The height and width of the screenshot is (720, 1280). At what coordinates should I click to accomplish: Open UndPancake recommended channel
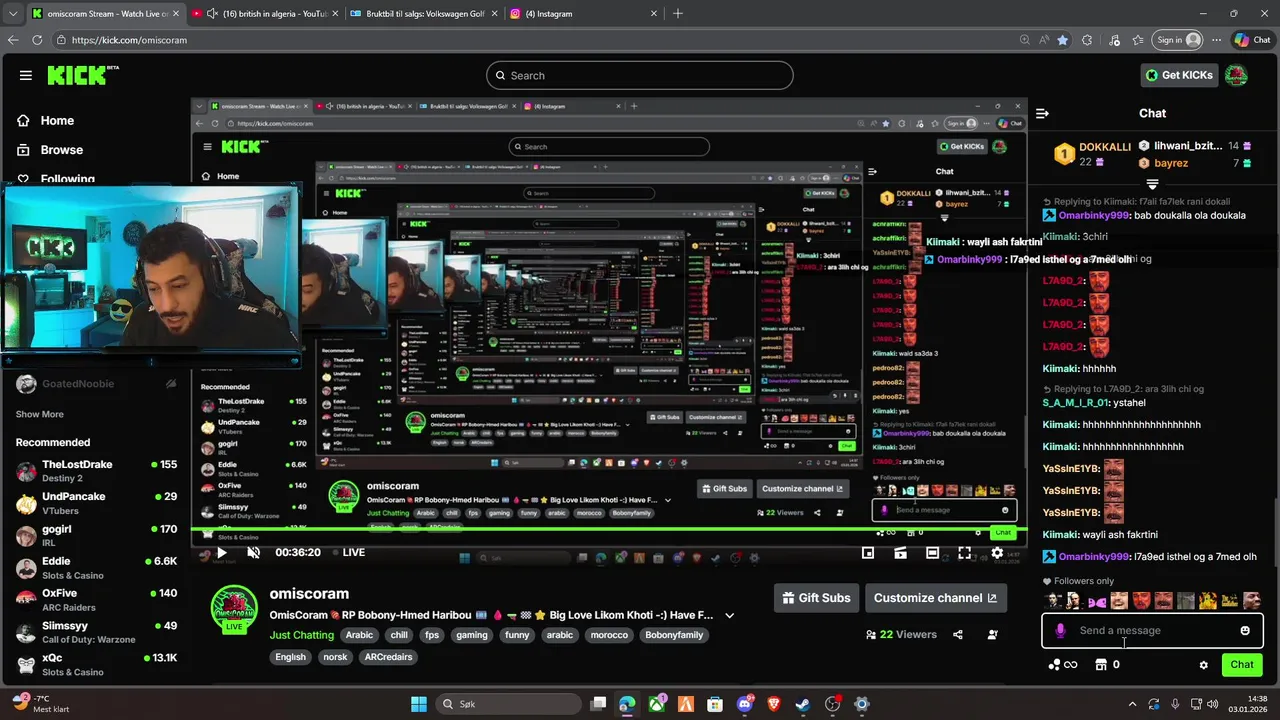click(x=96, y=503)
